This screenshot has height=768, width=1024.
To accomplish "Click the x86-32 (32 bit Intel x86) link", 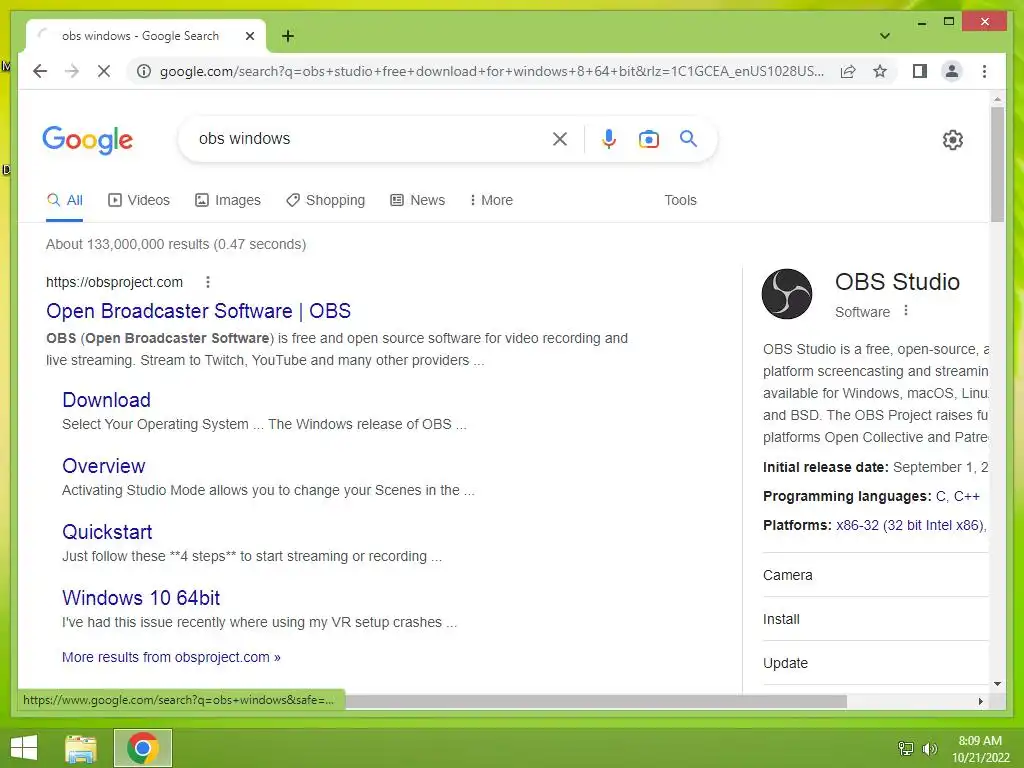I will (911, 525).
